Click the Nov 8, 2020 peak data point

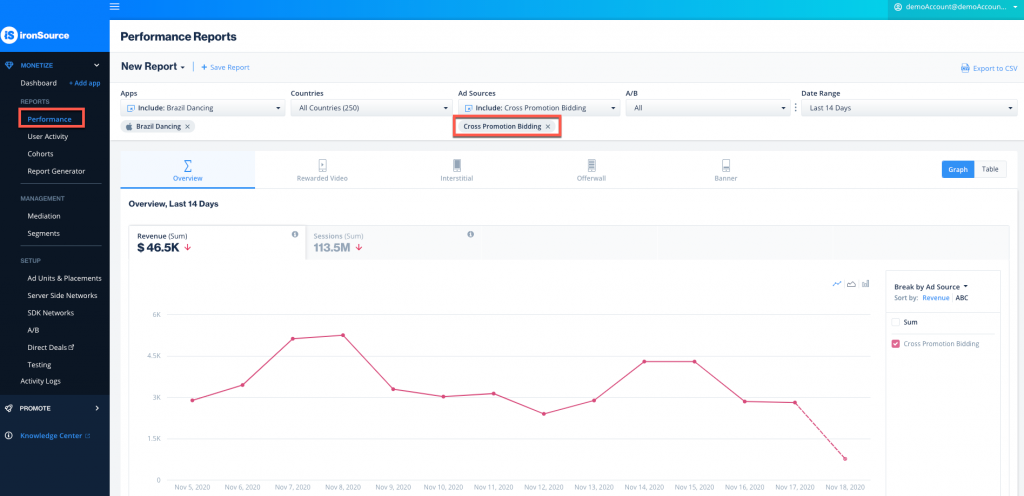tap(343, 335)
